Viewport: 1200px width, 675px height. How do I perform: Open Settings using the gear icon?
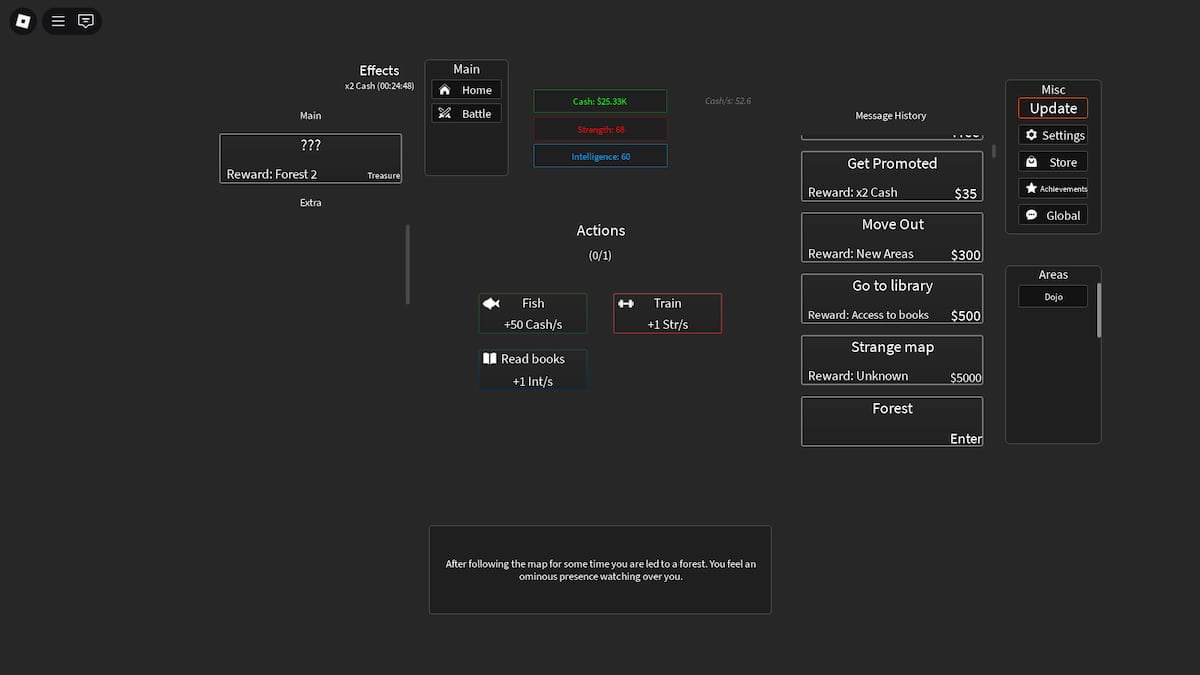point(1031,134)
